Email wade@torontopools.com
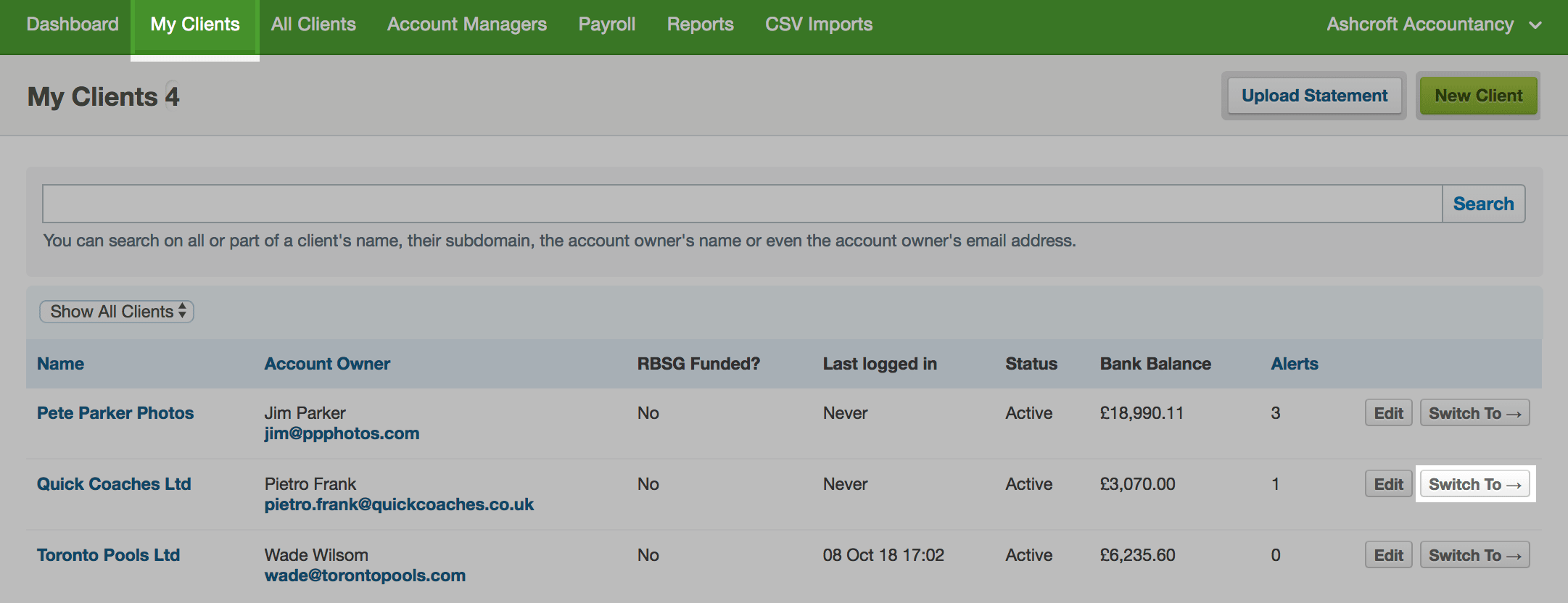The width and height of the screenshot is (1568, 603). coord(365,575)
